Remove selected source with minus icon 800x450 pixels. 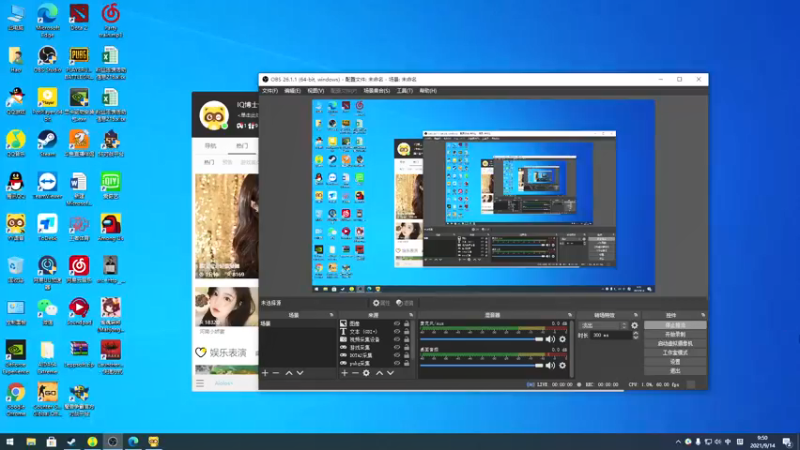355,373
